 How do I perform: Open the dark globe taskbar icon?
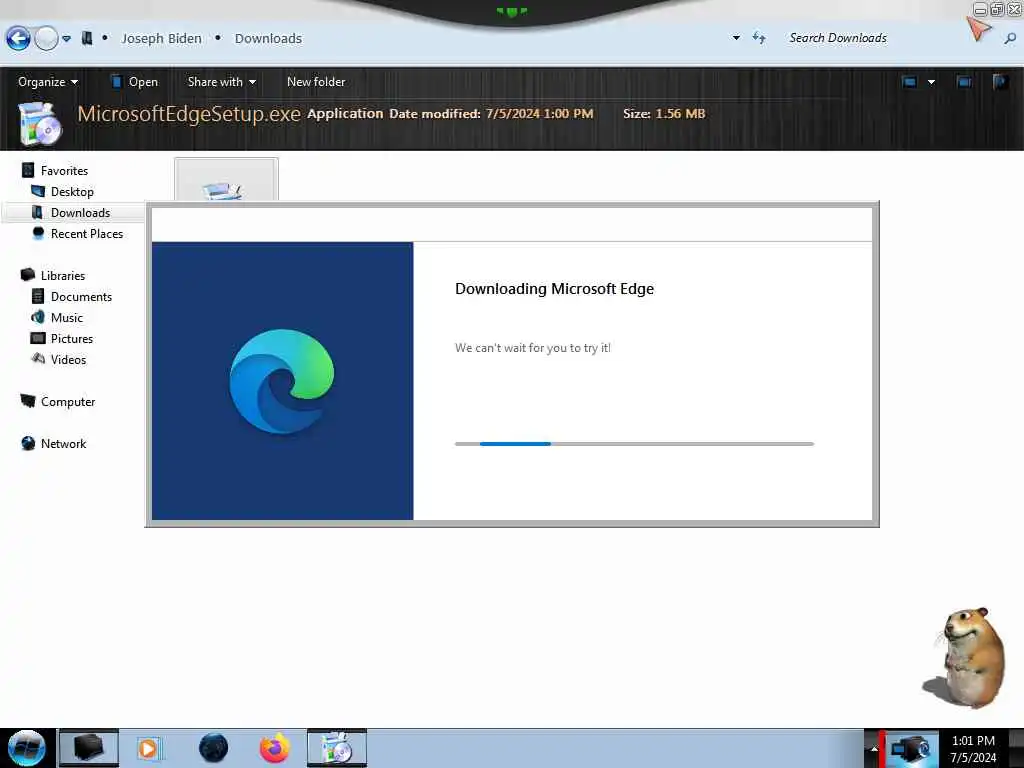(213, 748)
